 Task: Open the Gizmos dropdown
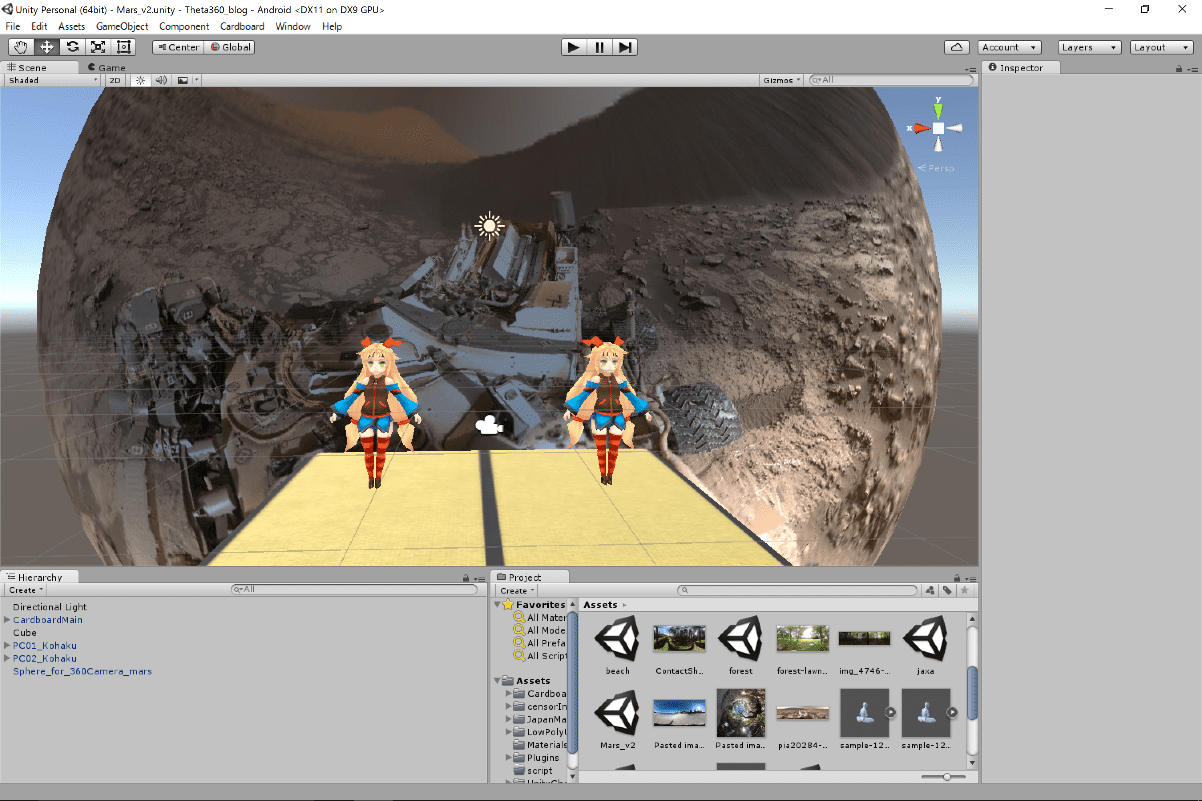(x=781, y=80)
